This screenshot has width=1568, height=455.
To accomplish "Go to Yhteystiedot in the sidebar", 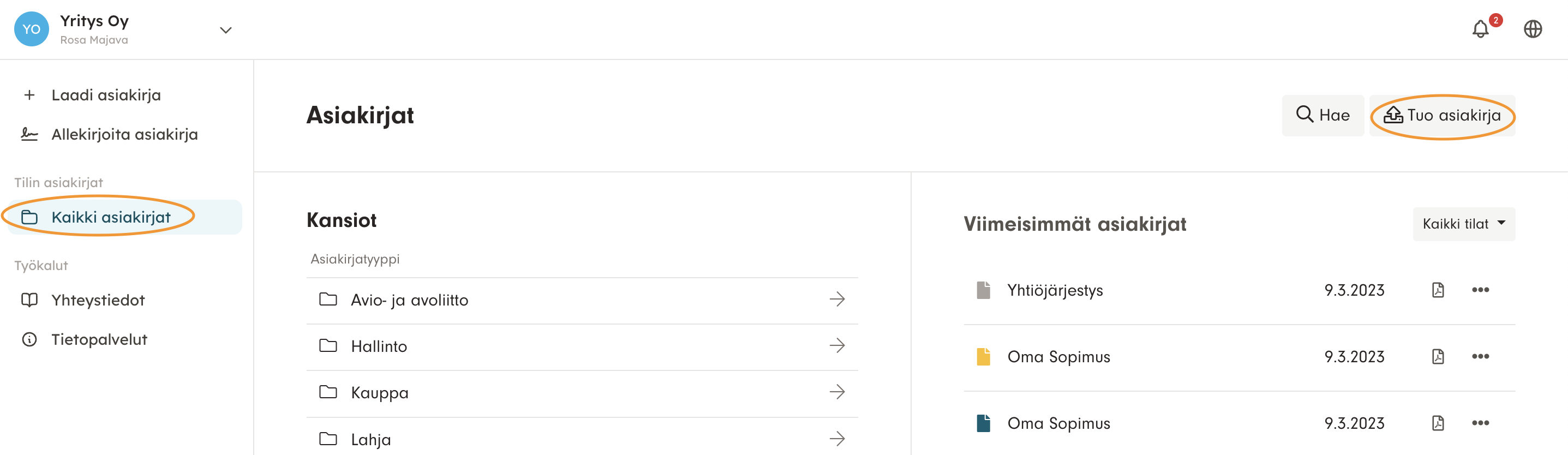I will (x=98, y=300).
